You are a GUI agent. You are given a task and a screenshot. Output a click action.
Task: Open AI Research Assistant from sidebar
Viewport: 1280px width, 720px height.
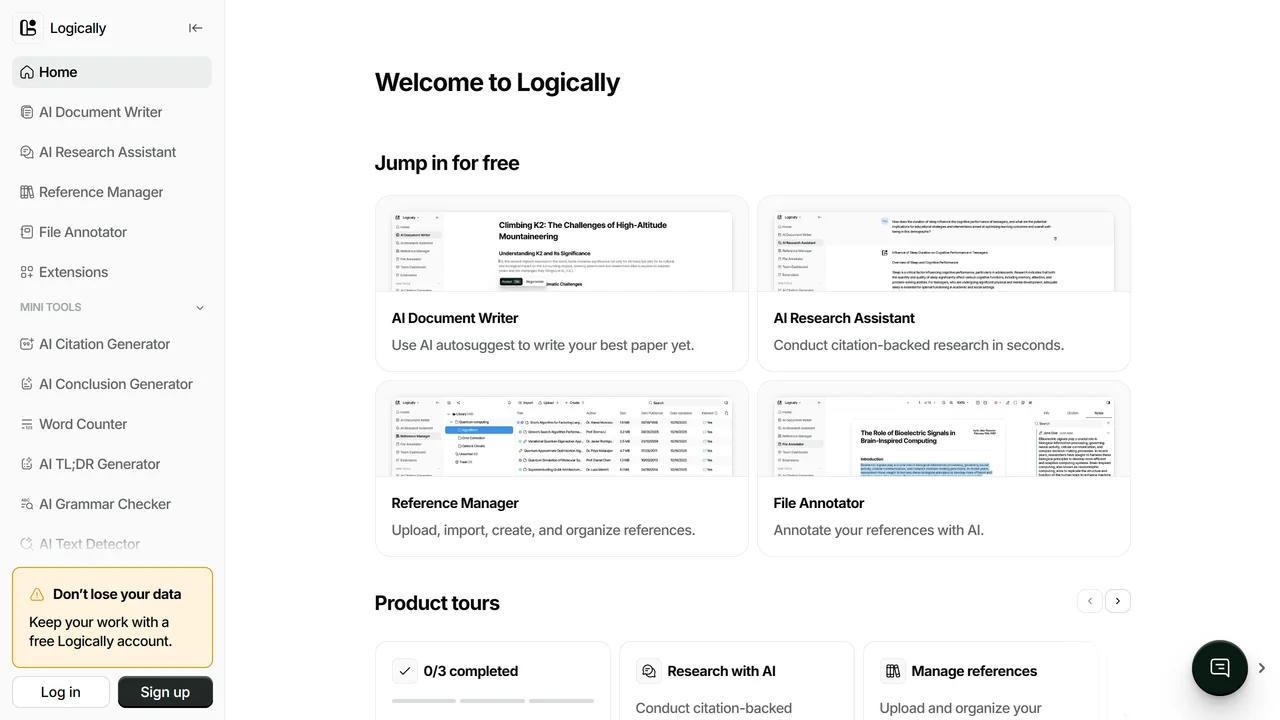[112, 152]
